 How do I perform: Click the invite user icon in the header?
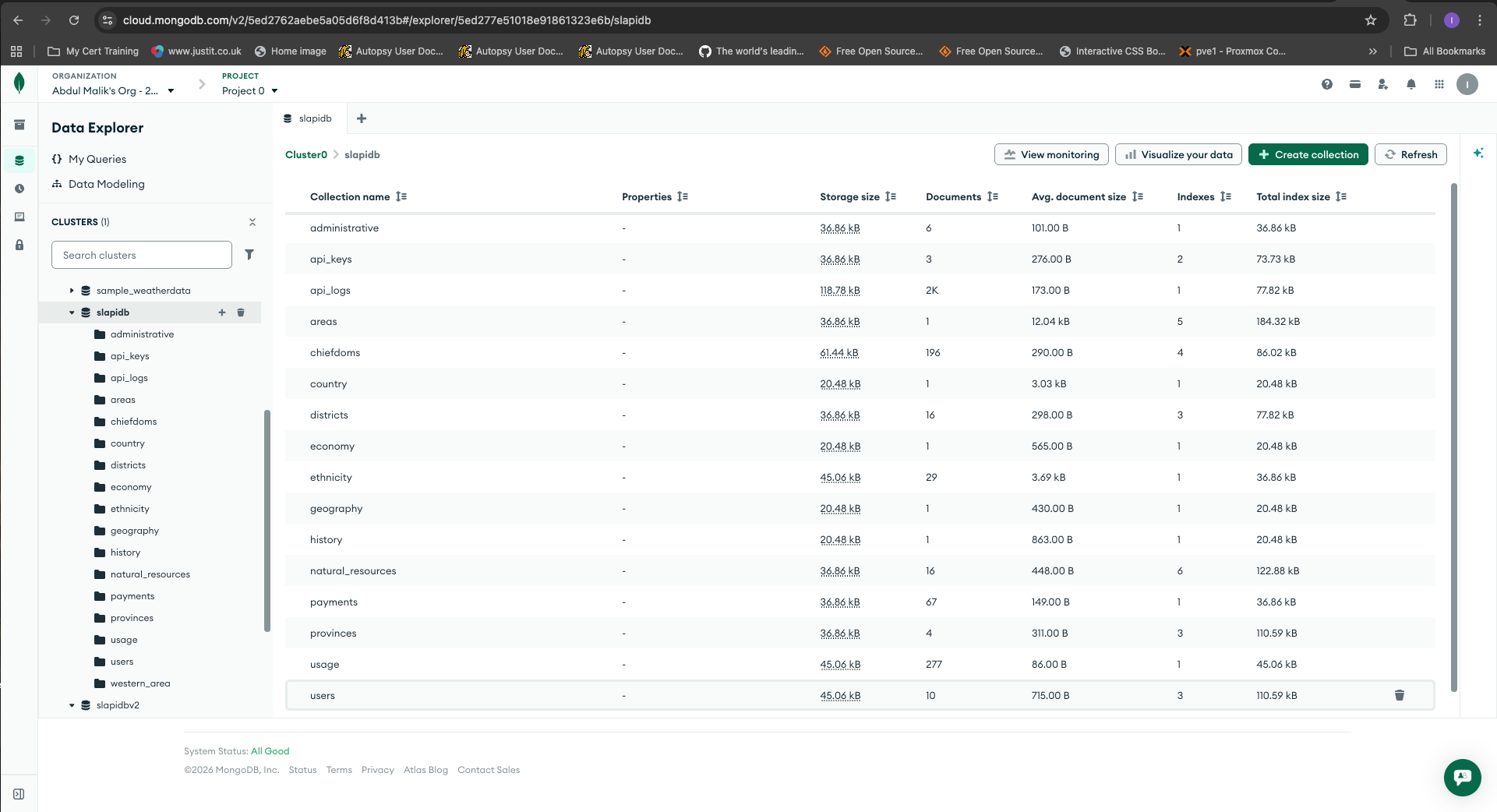(x=1383, y=84)
